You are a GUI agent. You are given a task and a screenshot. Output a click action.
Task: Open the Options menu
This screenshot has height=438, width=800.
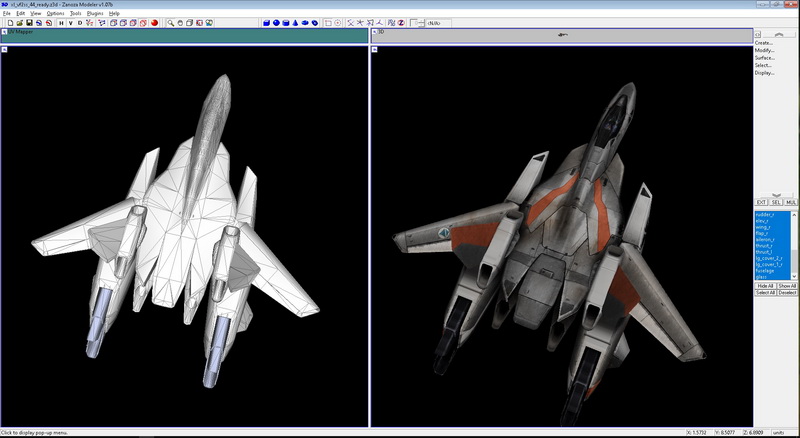click(x=56, y=13)
